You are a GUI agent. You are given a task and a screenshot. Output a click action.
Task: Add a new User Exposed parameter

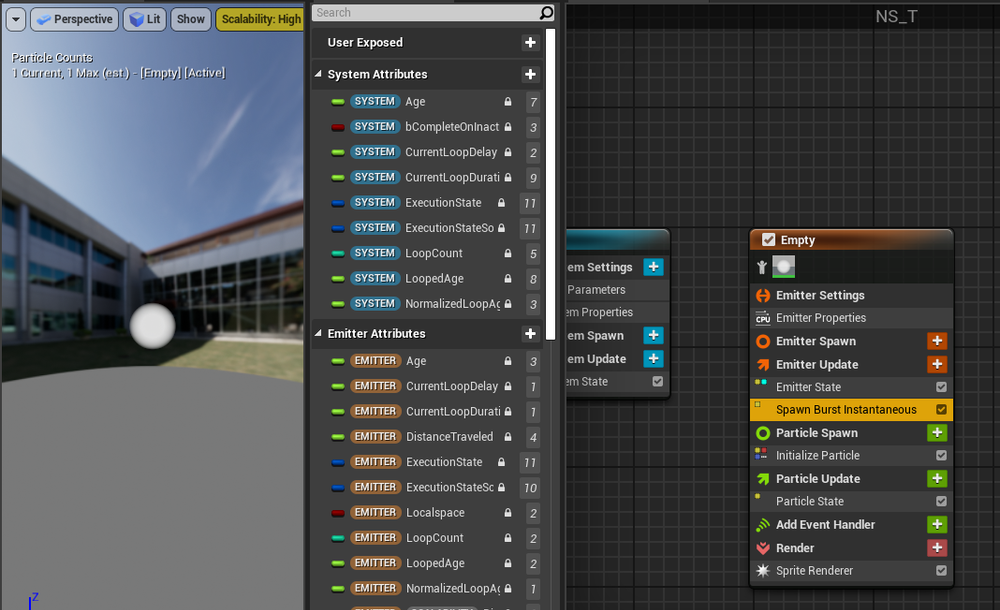[530, 43]
